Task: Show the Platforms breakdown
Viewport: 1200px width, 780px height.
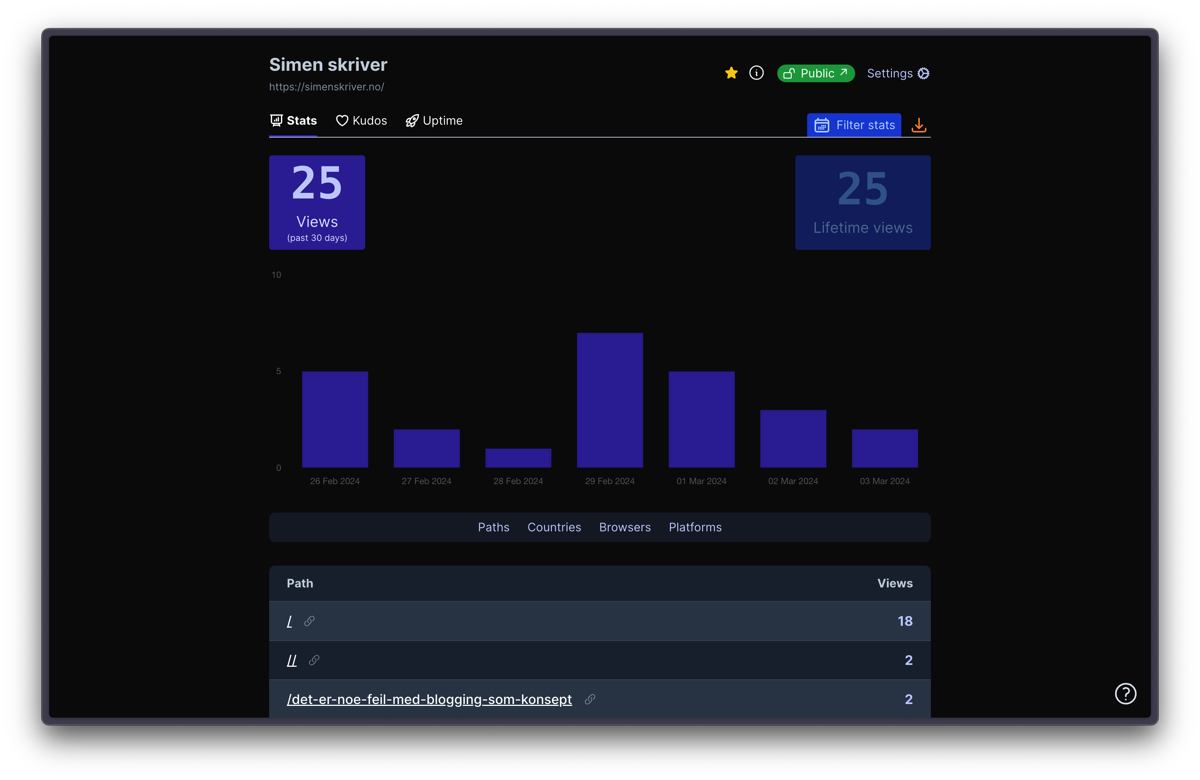Action: point(695,527)
